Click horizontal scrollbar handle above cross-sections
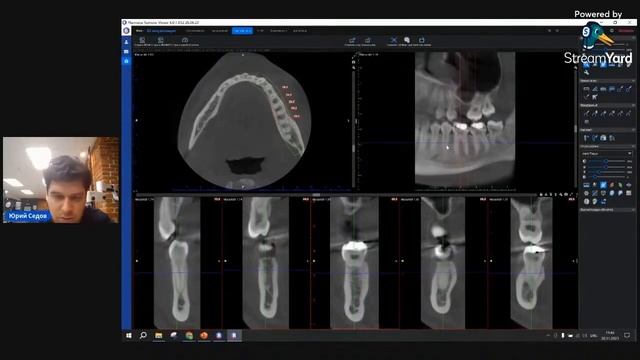640x360 pixels. (316, 195)
